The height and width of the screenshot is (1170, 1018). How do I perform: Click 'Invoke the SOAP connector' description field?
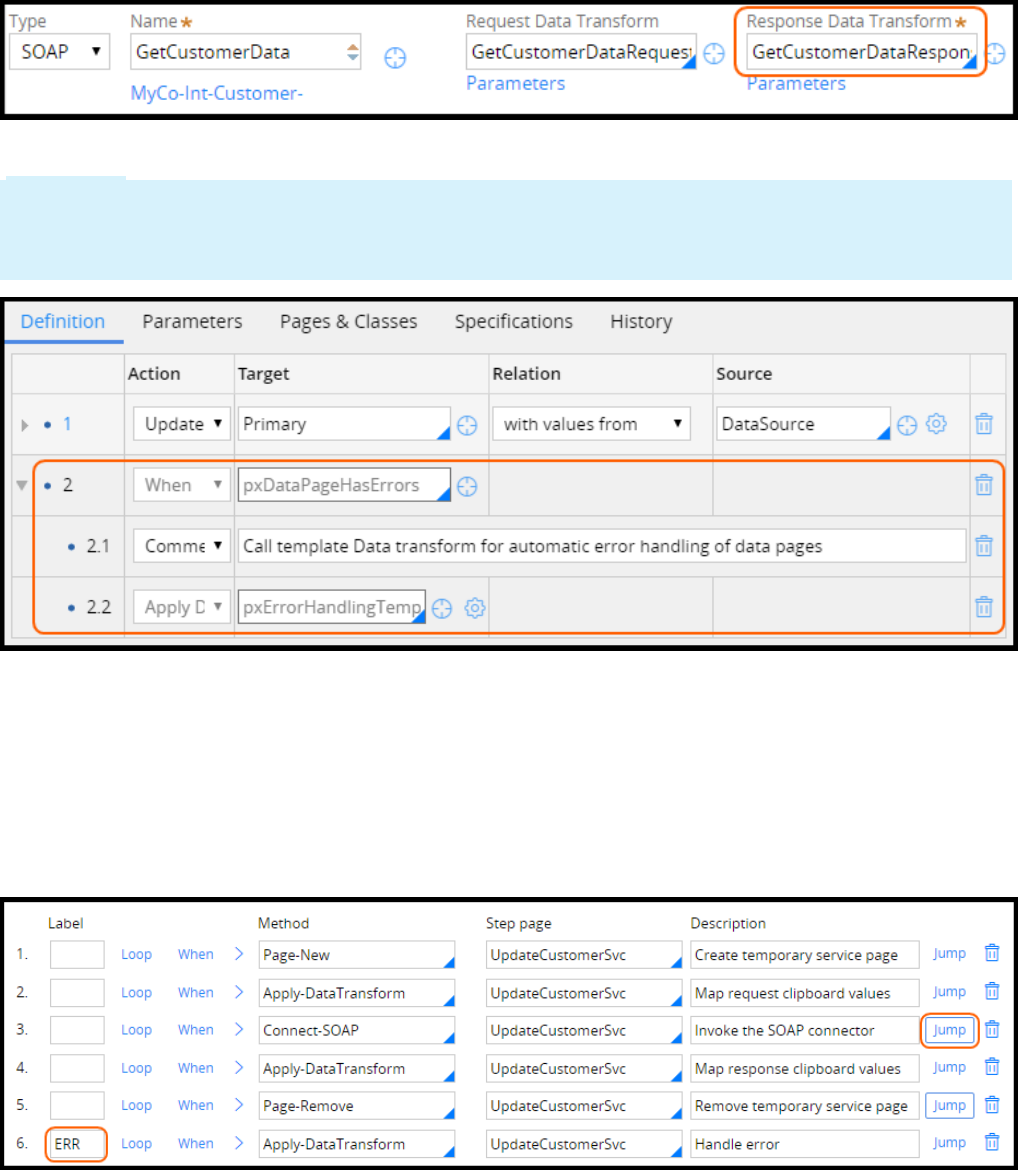click(805, 1030)
